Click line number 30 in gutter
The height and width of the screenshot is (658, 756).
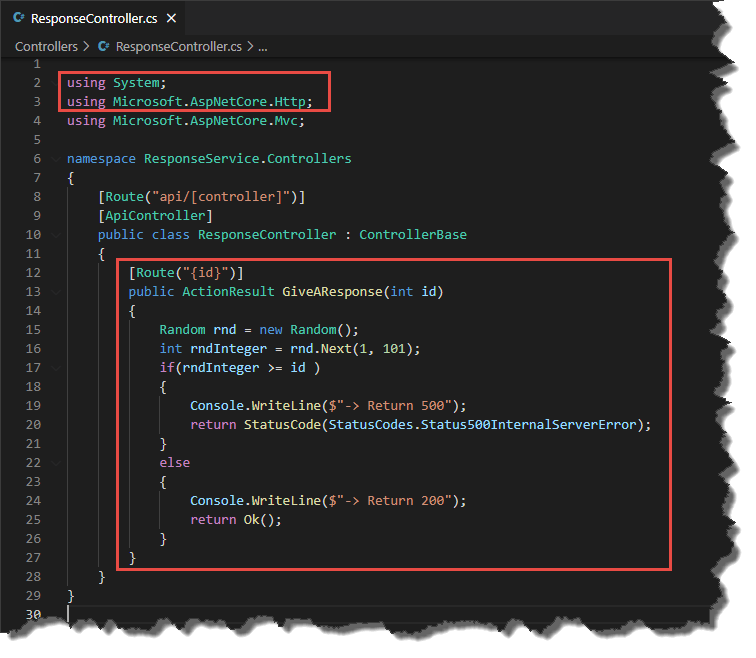tap(33, 615)
